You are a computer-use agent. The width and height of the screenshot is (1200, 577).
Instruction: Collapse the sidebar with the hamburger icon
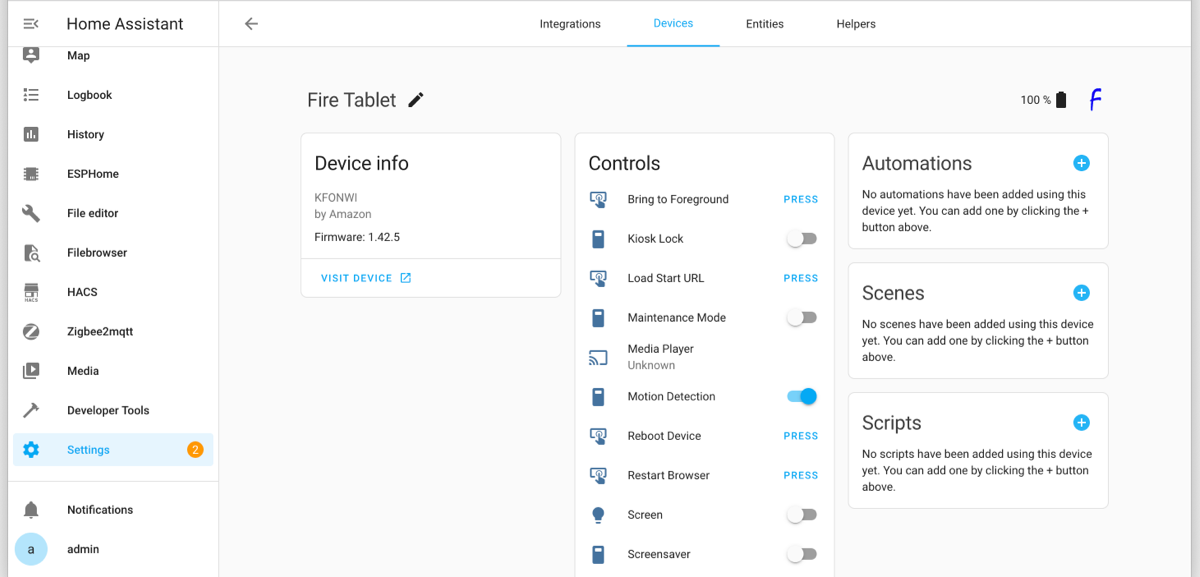tap(31, 24)
